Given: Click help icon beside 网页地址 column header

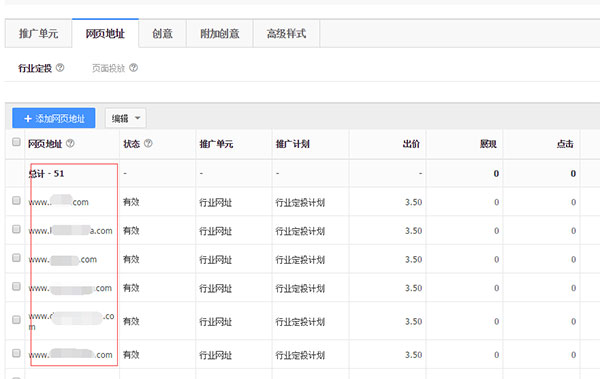Looking at the screenshot, I should click(70, 144).
